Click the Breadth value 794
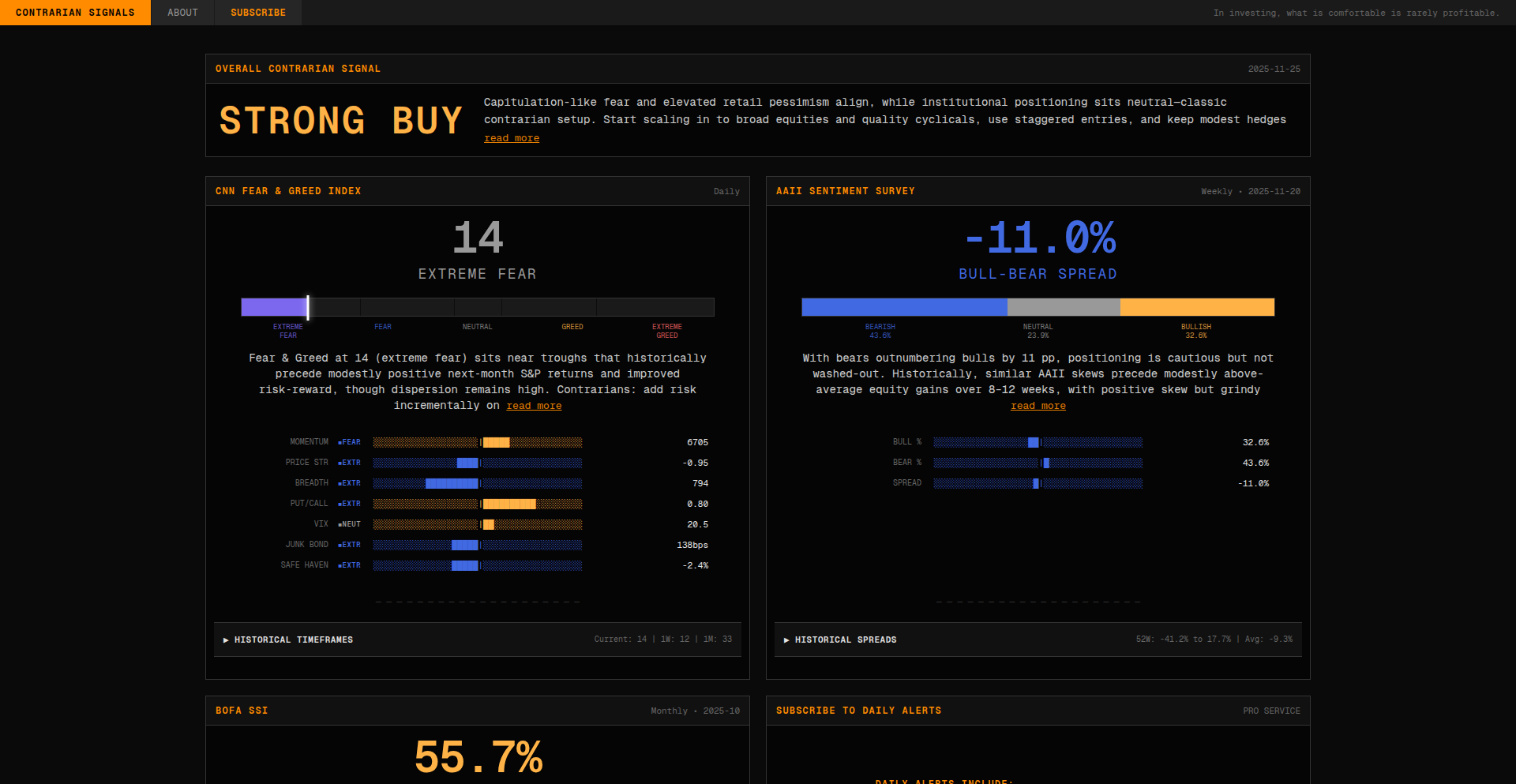Viewport: 1516px width, 784px height. coord(700,483)
